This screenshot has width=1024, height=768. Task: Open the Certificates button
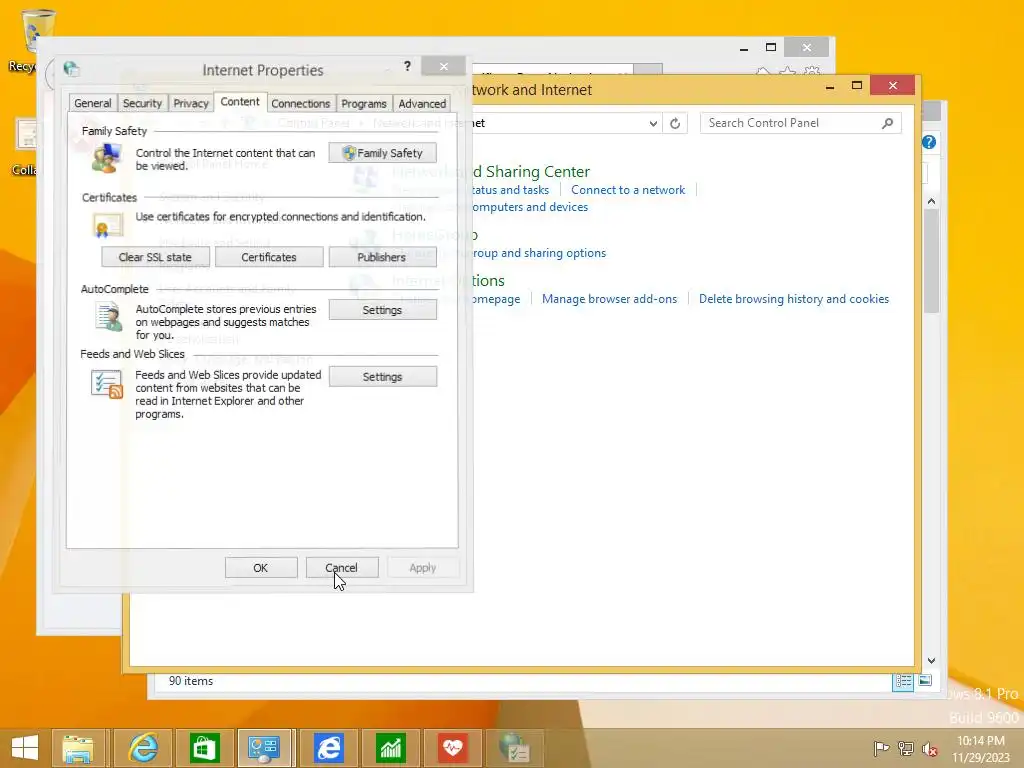click(x=269, y=257)
